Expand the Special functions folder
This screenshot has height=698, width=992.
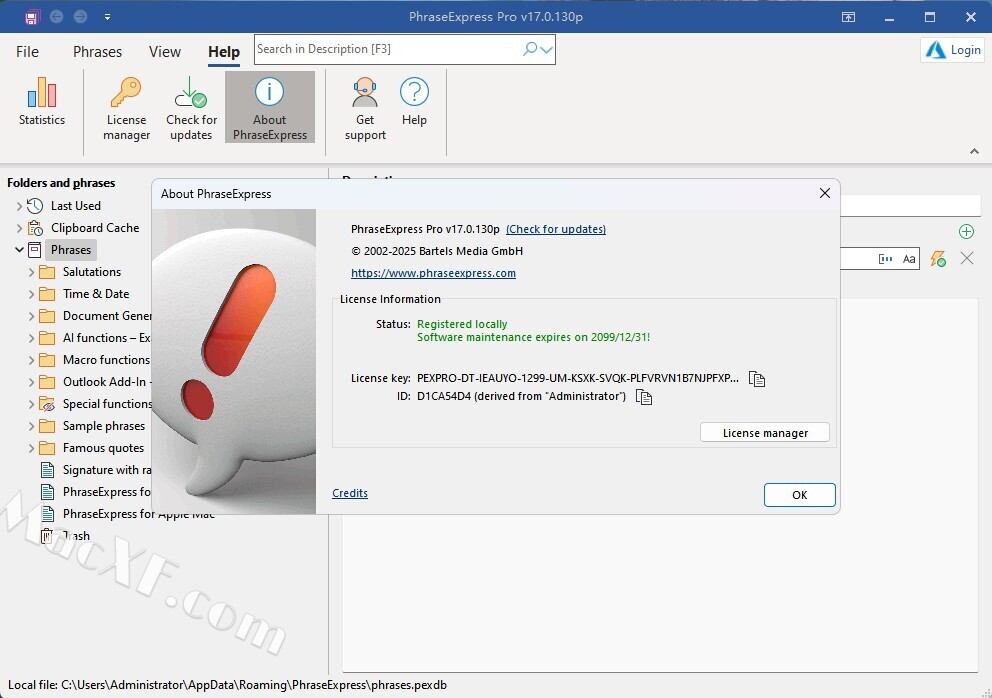click(x=31, y=404)
